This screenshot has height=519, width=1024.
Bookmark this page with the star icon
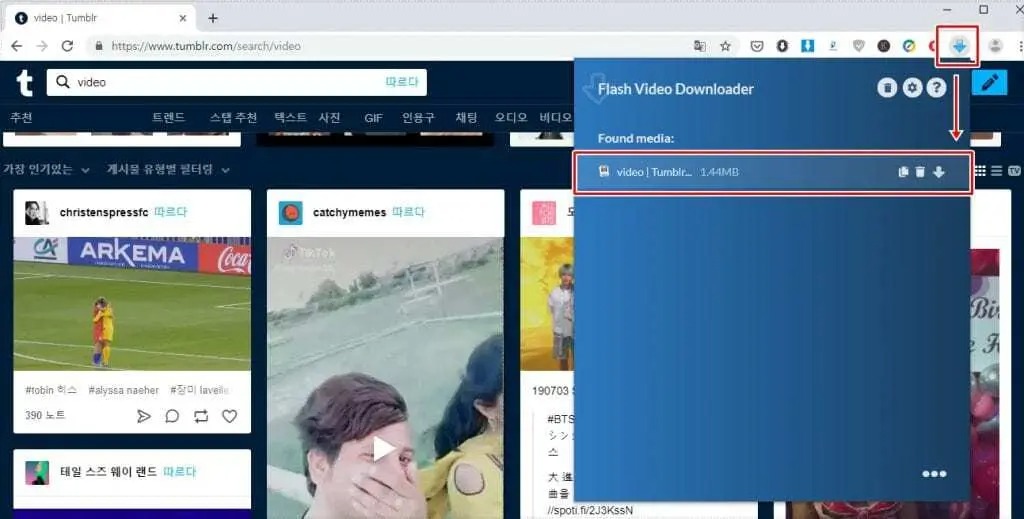coord(725,46)
